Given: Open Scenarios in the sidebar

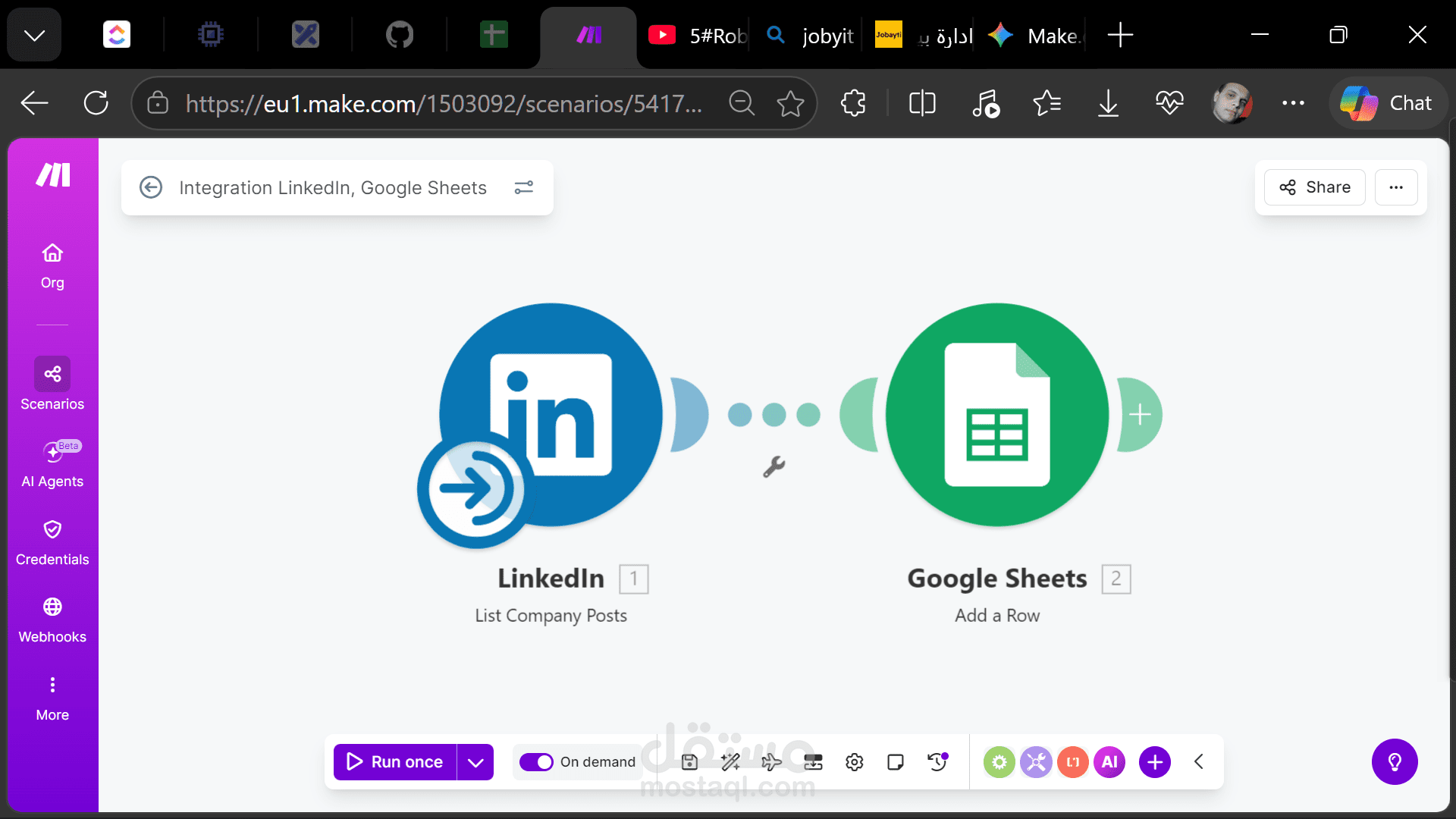Looking at the screenshot, I should [52, 384].
